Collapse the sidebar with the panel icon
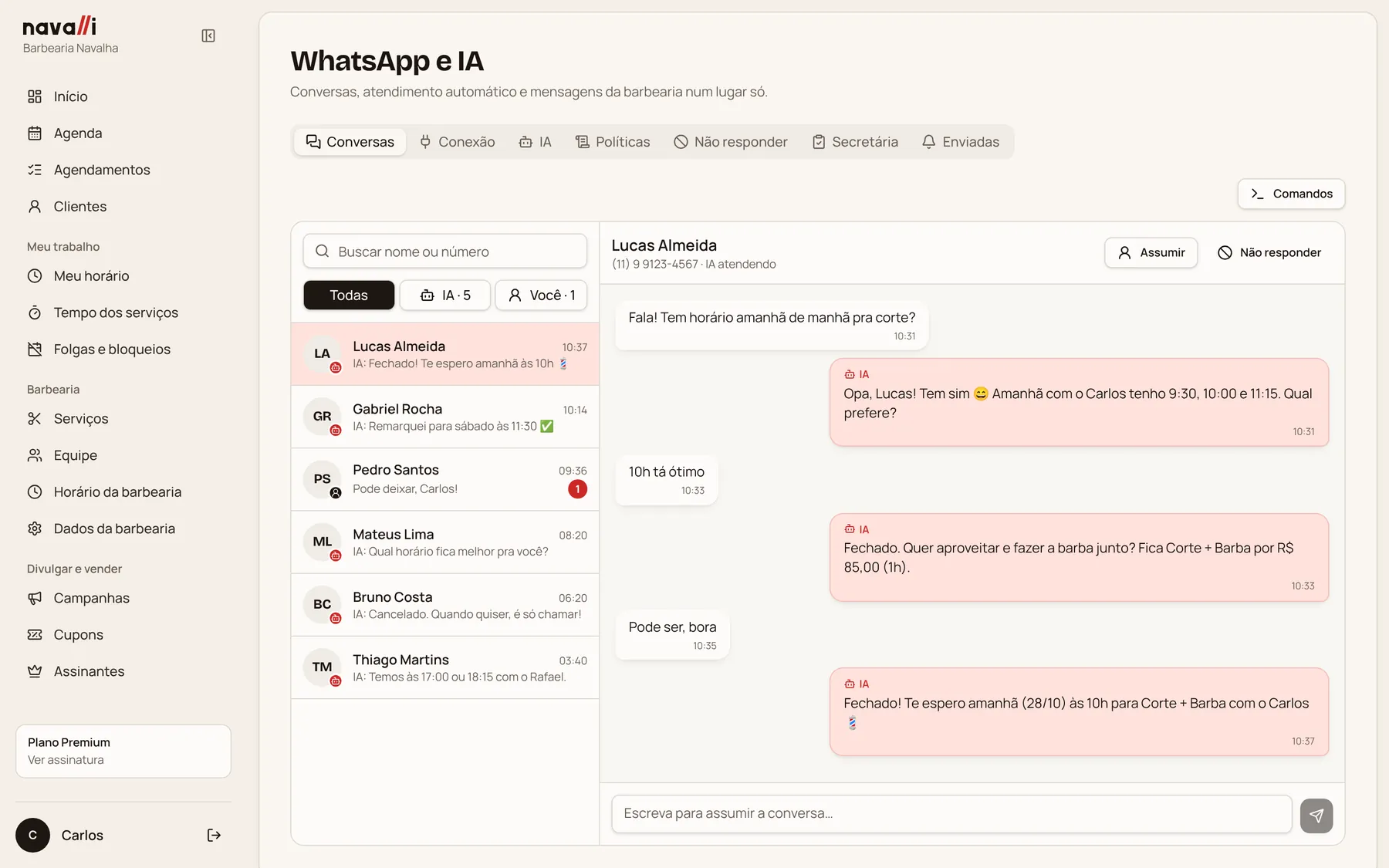The height and width of the screenshot is (868, 1389). pos(208,35)
